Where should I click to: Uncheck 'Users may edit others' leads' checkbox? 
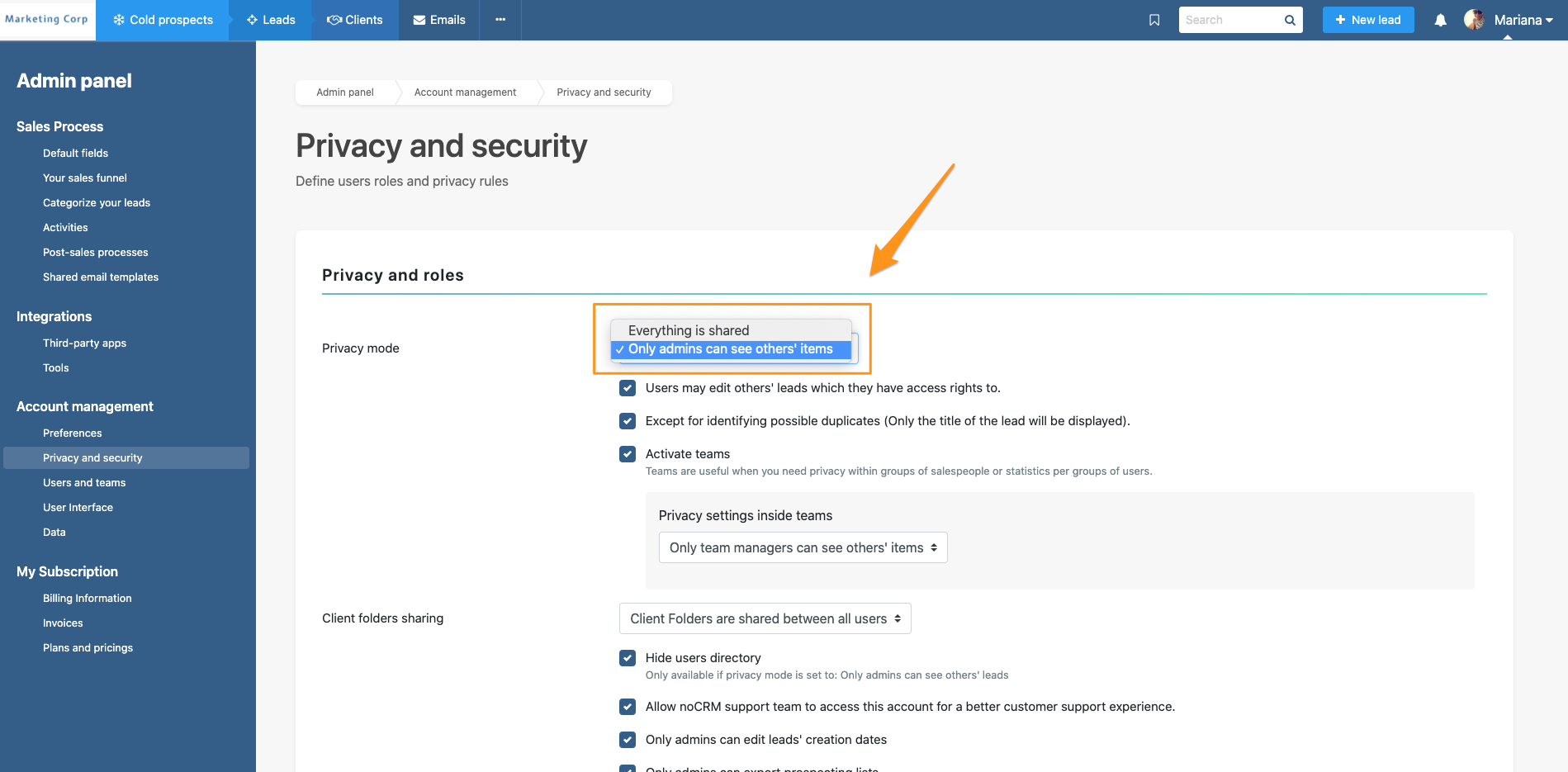628,388
